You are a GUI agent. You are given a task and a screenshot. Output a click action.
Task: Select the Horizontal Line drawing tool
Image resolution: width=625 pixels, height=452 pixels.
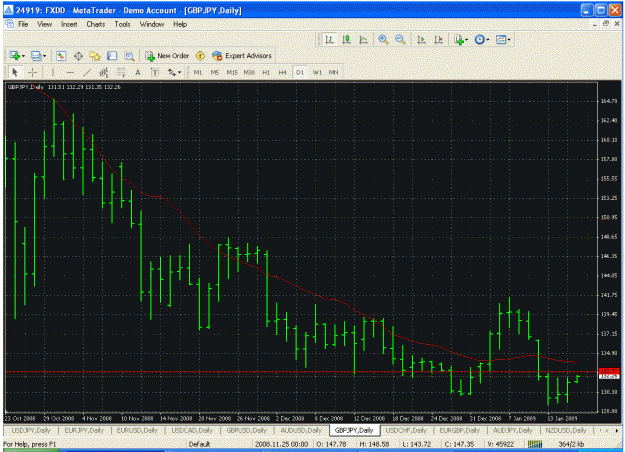[x=70, y=72]
